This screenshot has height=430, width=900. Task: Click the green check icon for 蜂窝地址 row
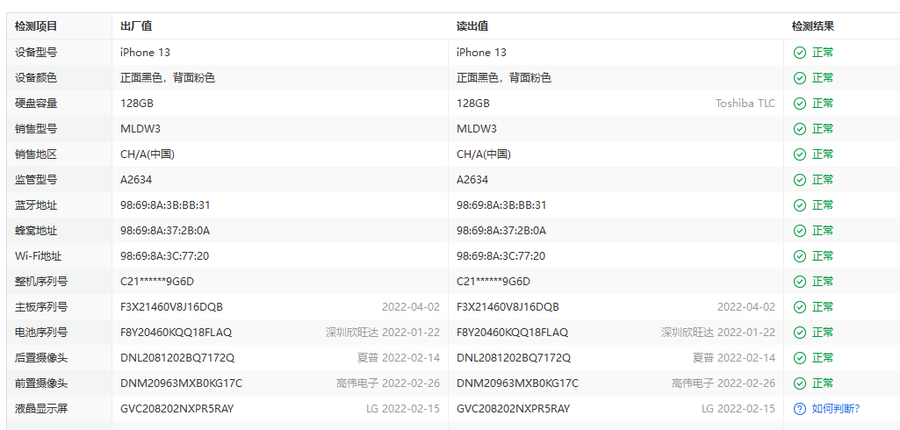point(800,231)
